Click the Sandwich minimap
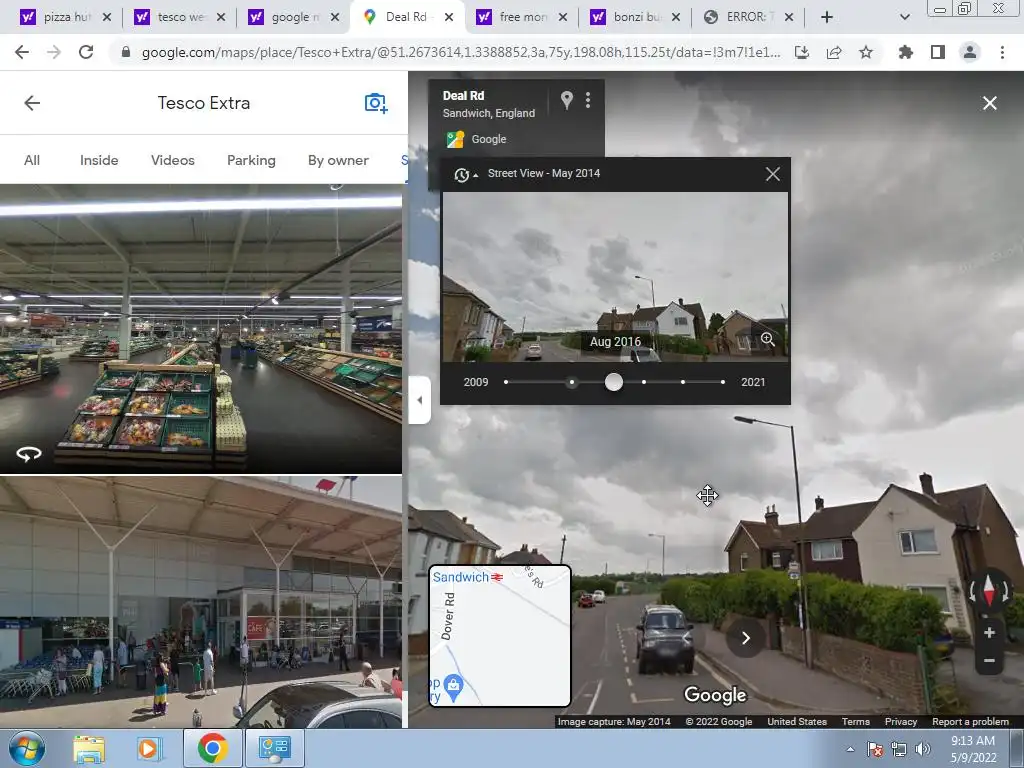Image resolution: width=1024 pixels, height=768 pixels. [x=500, y=635]
